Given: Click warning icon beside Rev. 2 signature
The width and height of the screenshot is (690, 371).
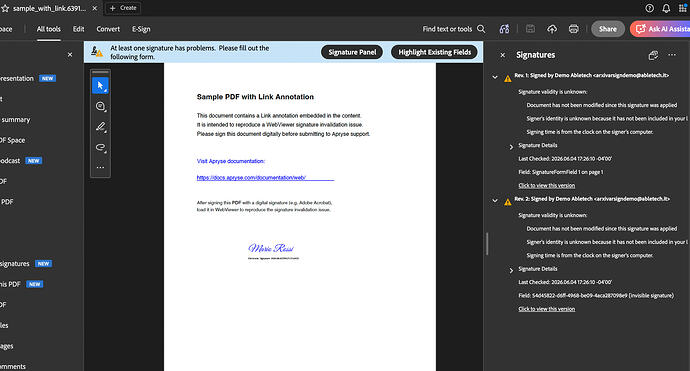Looking at the screenshot, I should click(508, 202).
